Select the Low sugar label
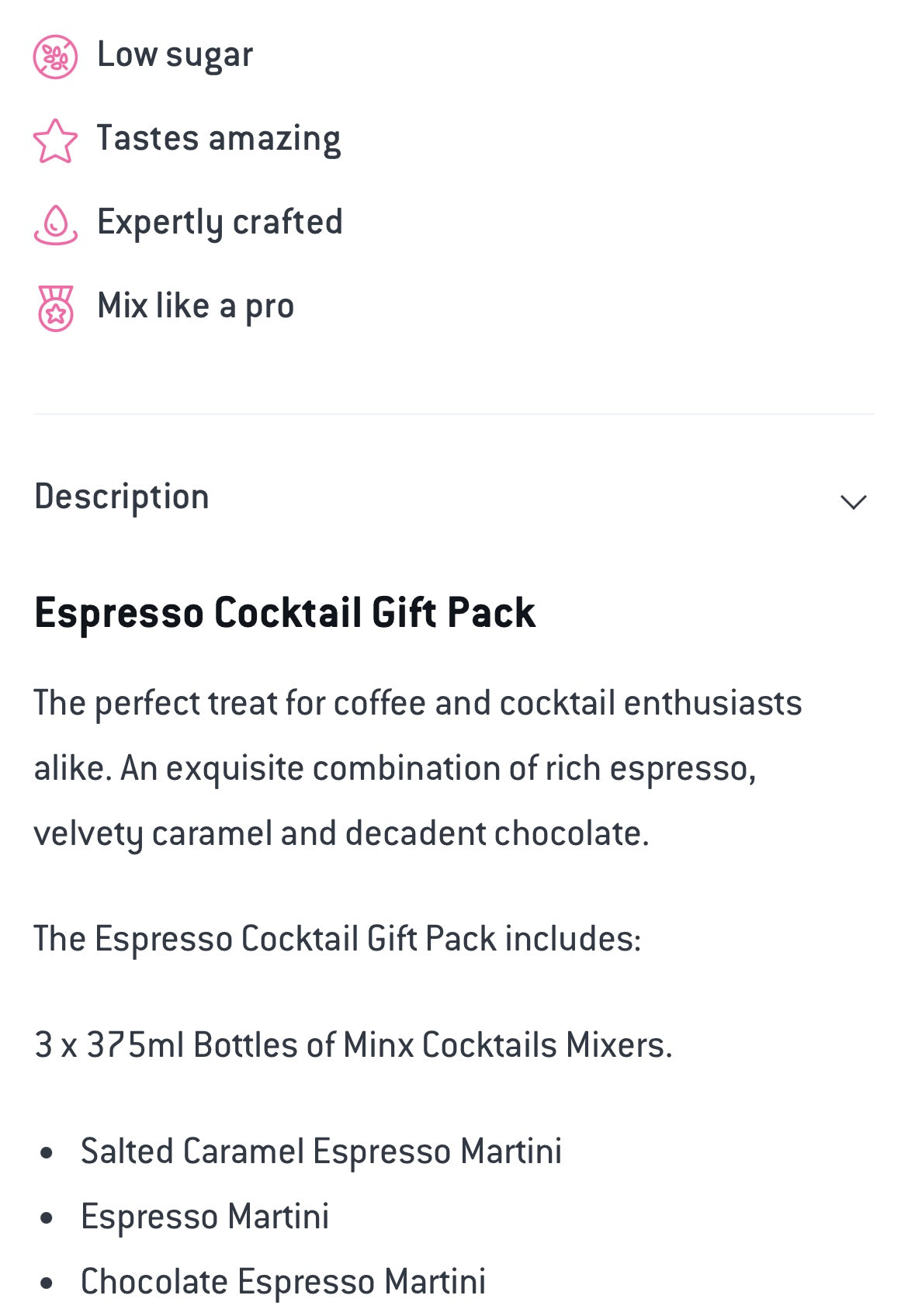 coord(175,55)
